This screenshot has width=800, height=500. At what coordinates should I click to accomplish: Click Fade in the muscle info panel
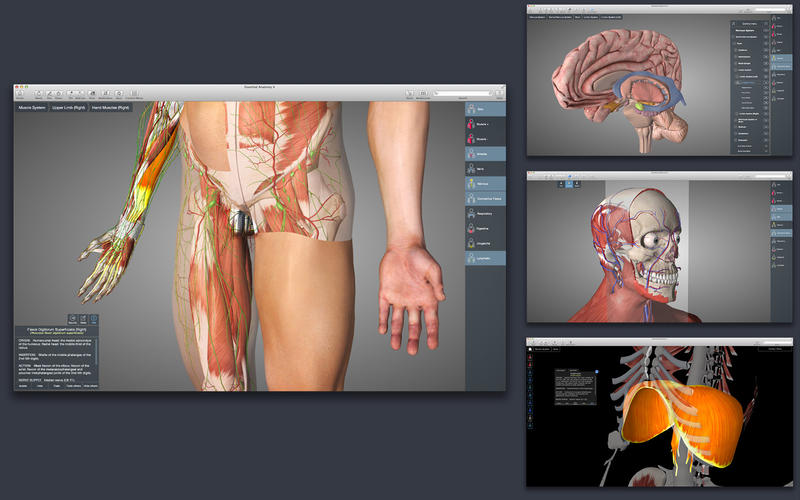point(57,386)
